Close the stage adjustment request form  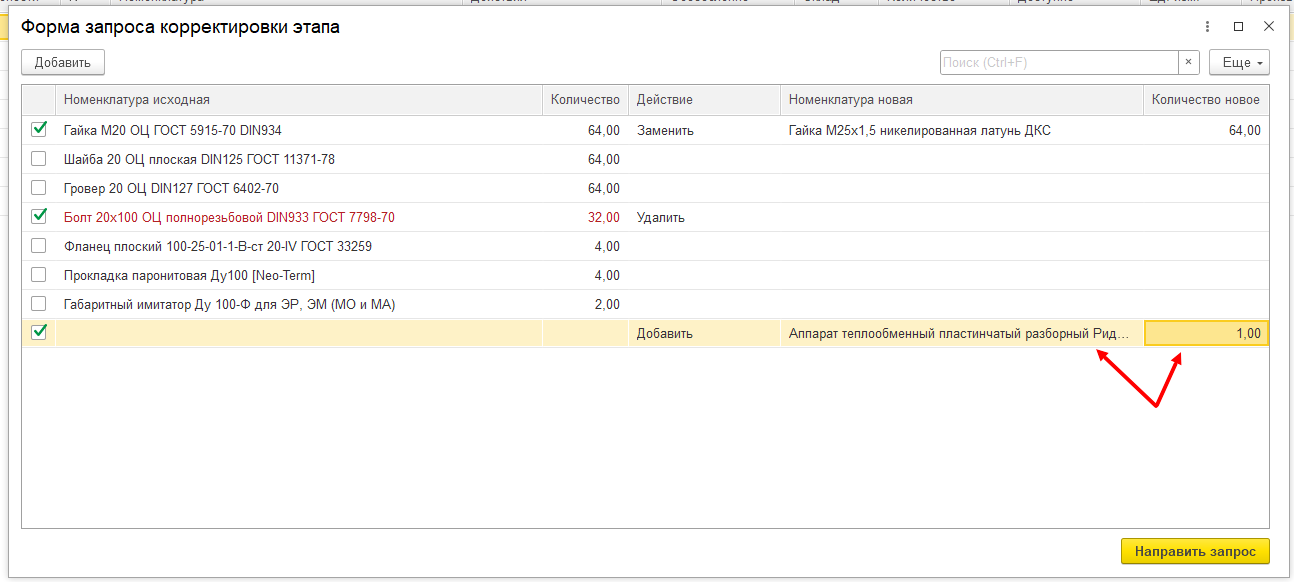click(x=1269, y=27)
